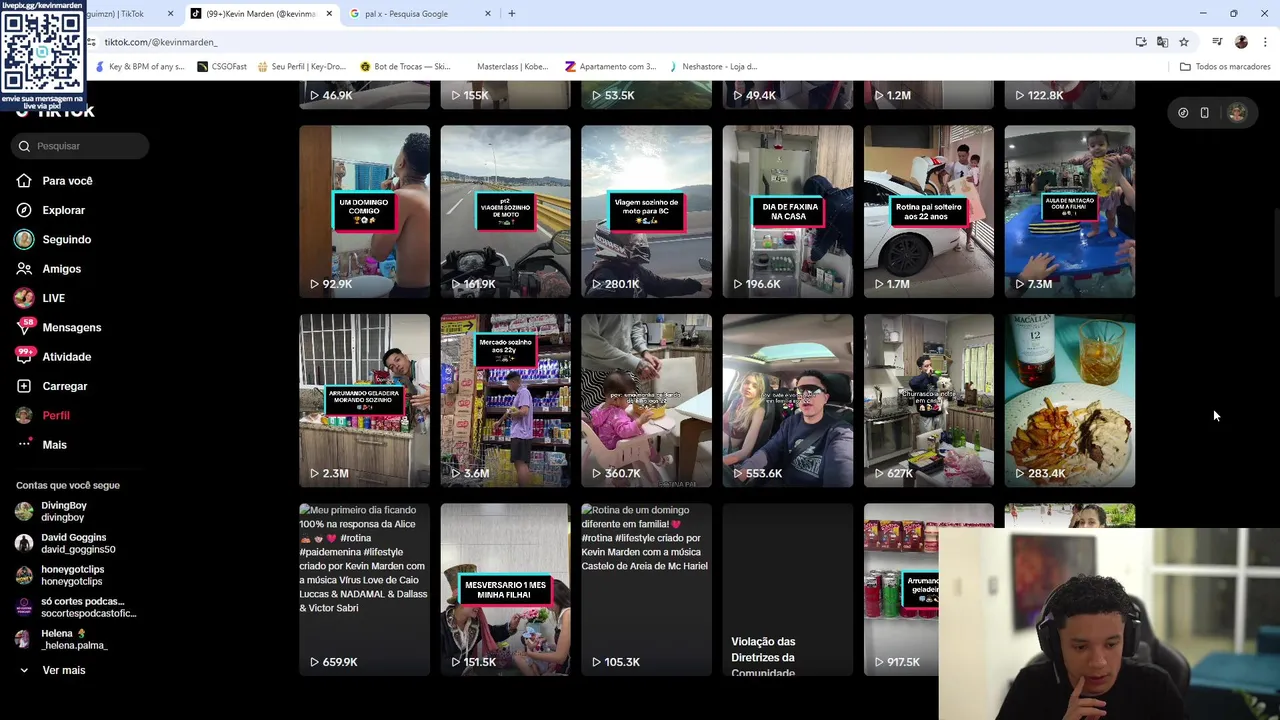Screen dimensions: 1280x720
Task: Open Seu Perfil Key-Drop bookmark
Action: click(301, 67)
